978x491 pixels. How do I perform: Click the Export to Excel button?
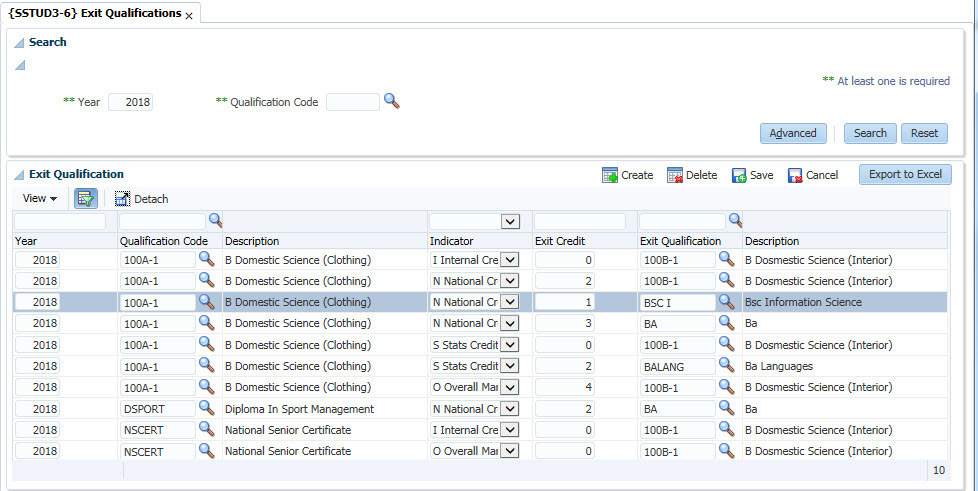click(x=904, y=174)
